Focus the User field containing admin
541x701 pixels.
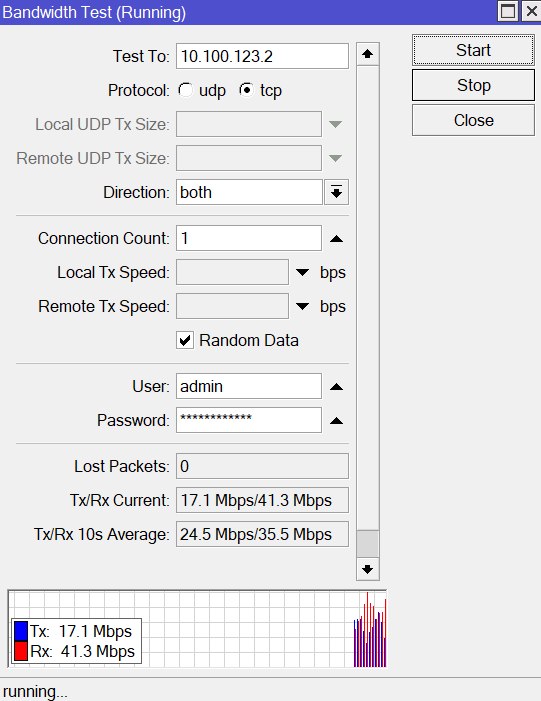point(249,386)
